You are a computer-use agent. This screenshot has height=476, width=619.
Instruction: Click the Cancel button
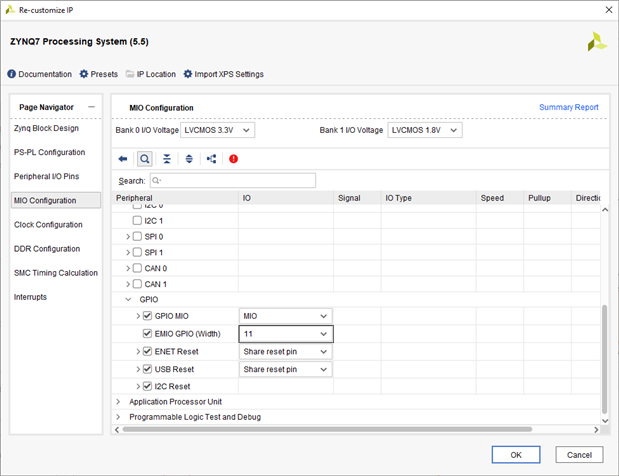579,455
